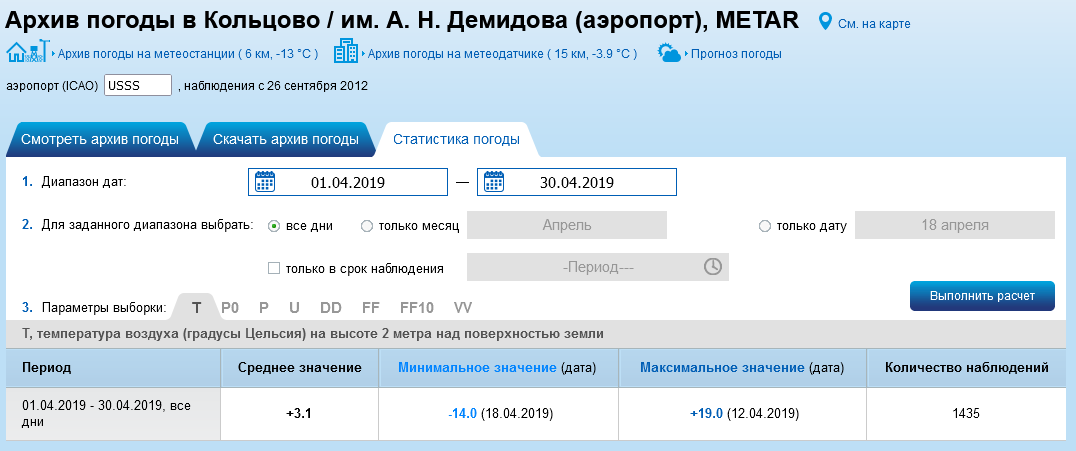The height and width of the screenshot is (451, 1076).
Task: Switch to 'Смотреть архив погоды' tab
Action: [x=99, y=139]
